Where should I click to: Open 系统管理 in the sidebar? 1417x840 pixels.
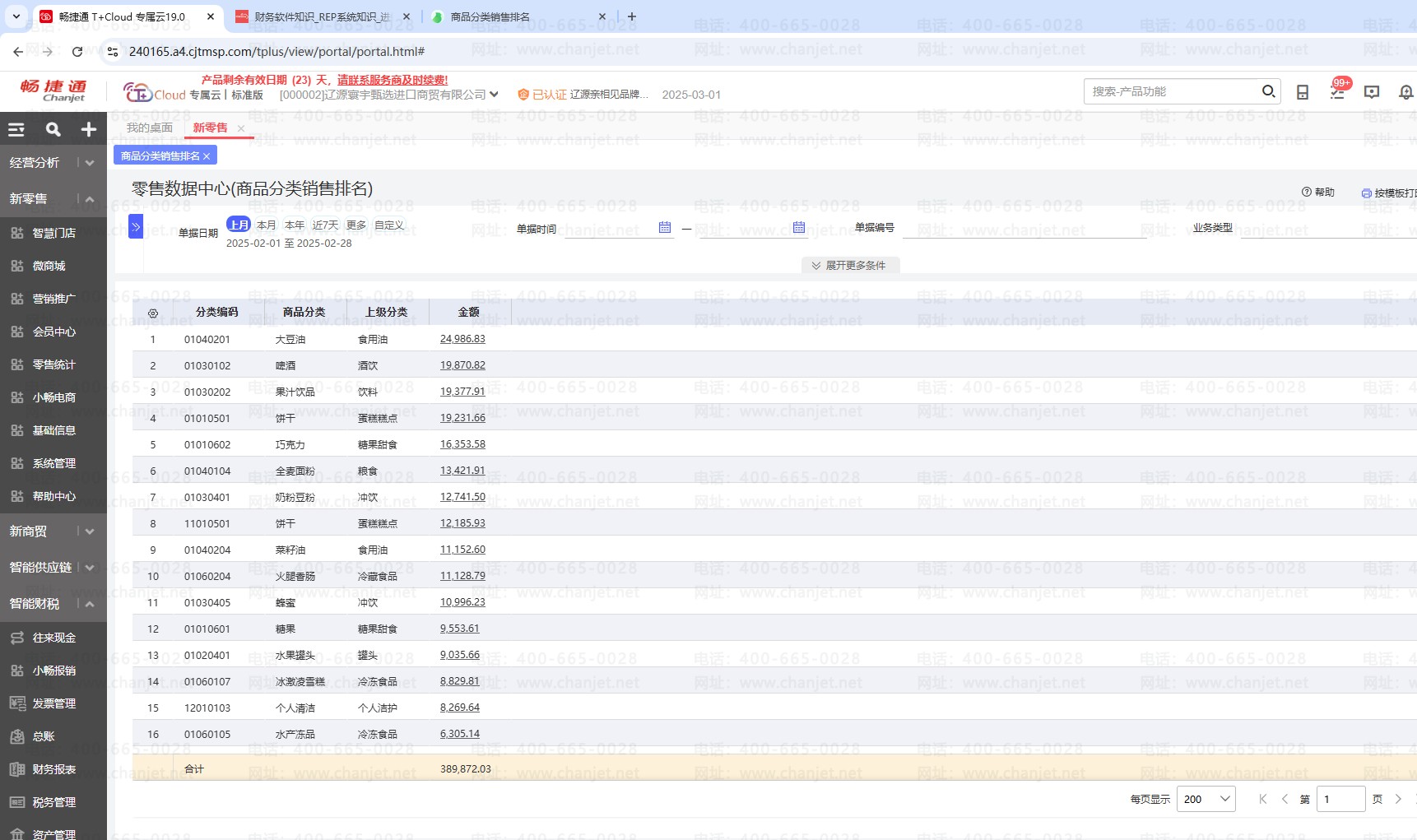[x=53, y=463]
